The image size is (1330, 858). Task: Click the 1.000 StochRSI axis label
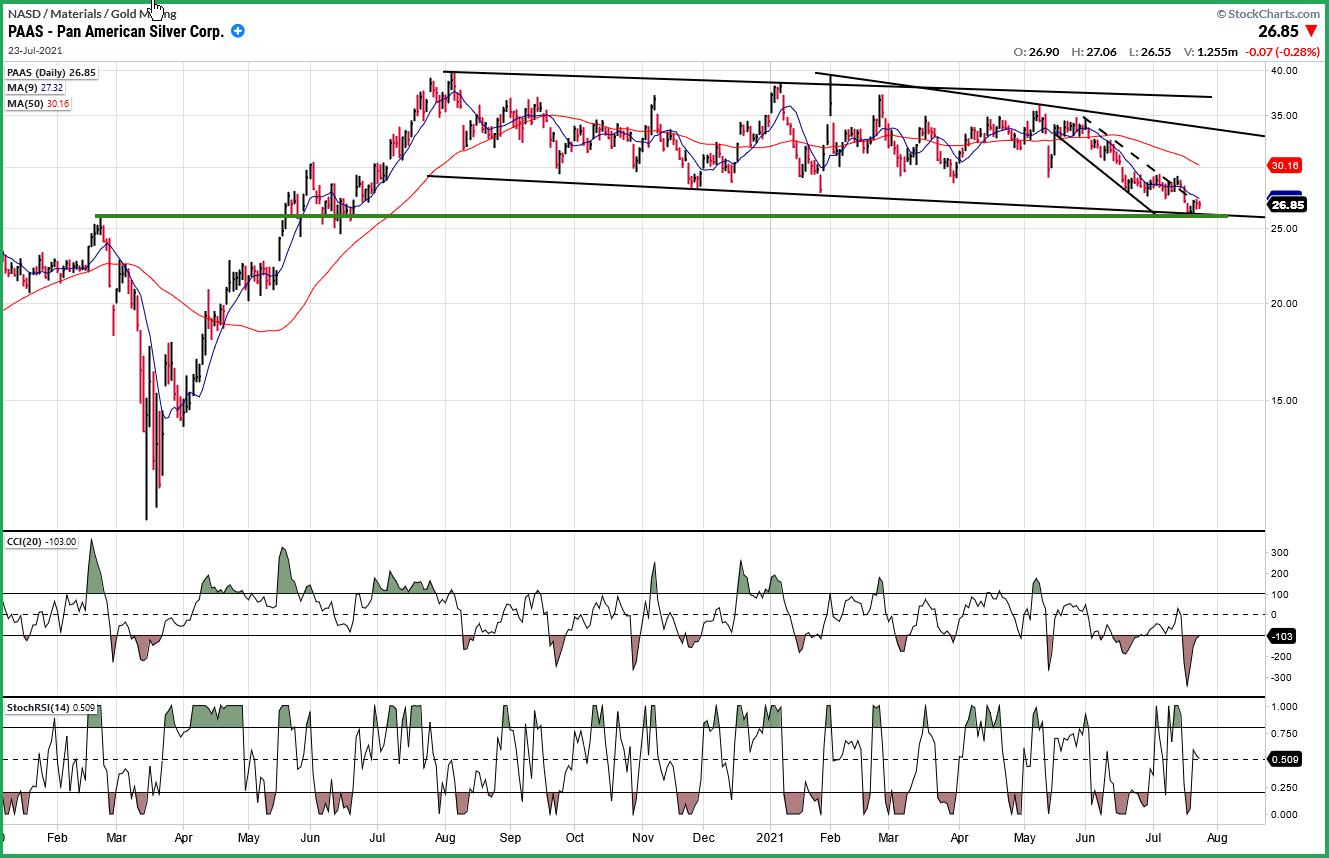click(x=1284, y=707)
